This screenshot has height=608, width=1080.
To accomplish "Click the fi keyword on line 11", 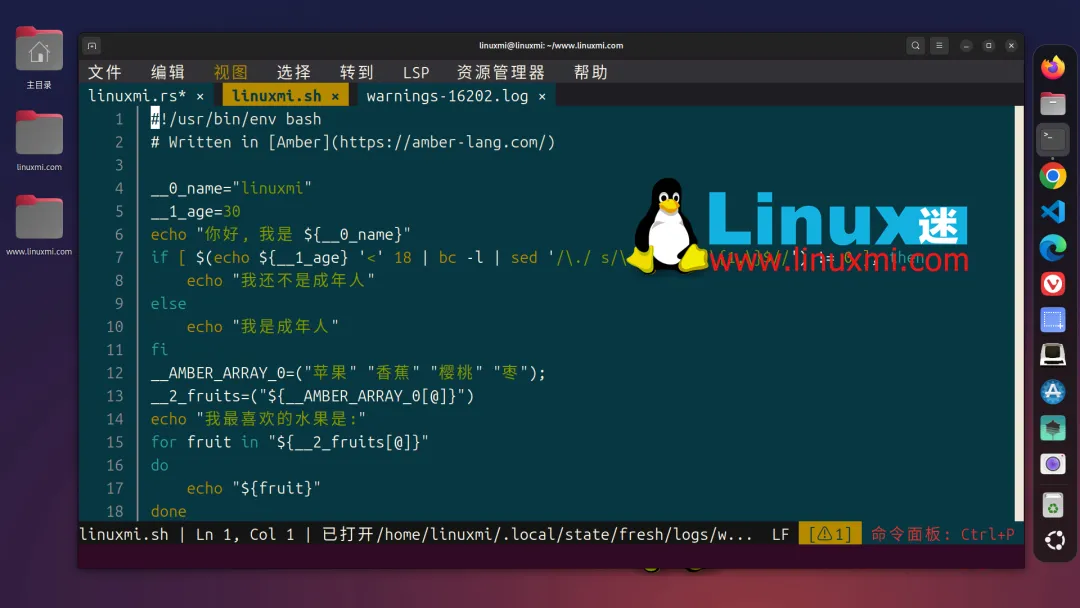I will point(160,350).
